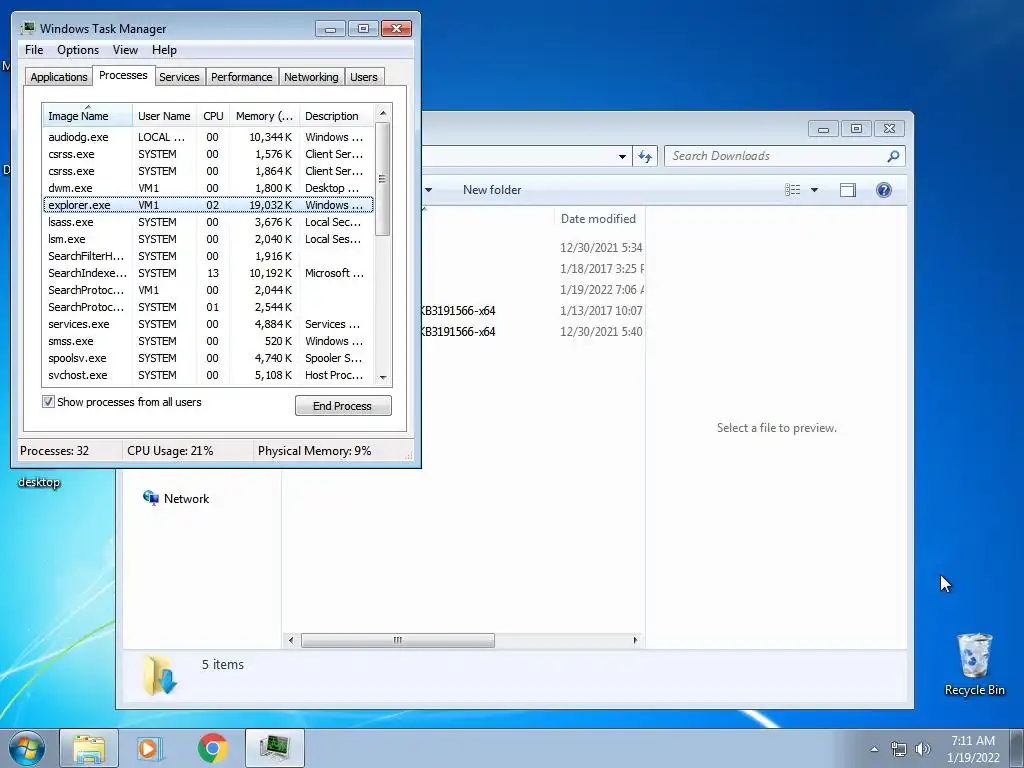Open Task Manager Options menu

click(x=78, y=50)
